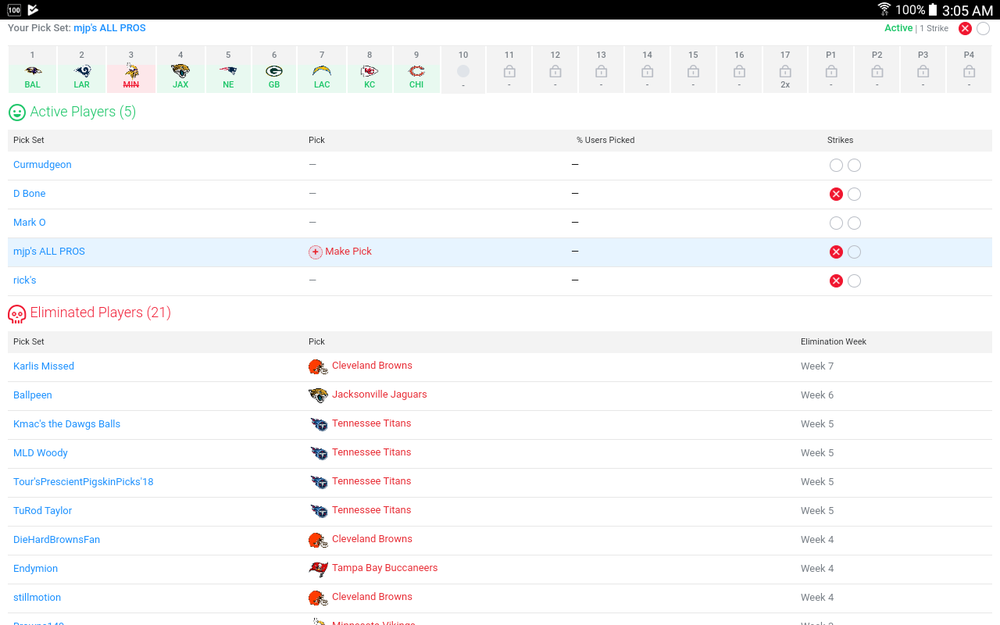Select week 1 Baltimore Ravens pick
This screenshot has height=625, width=1000.
tap(33, 70)
